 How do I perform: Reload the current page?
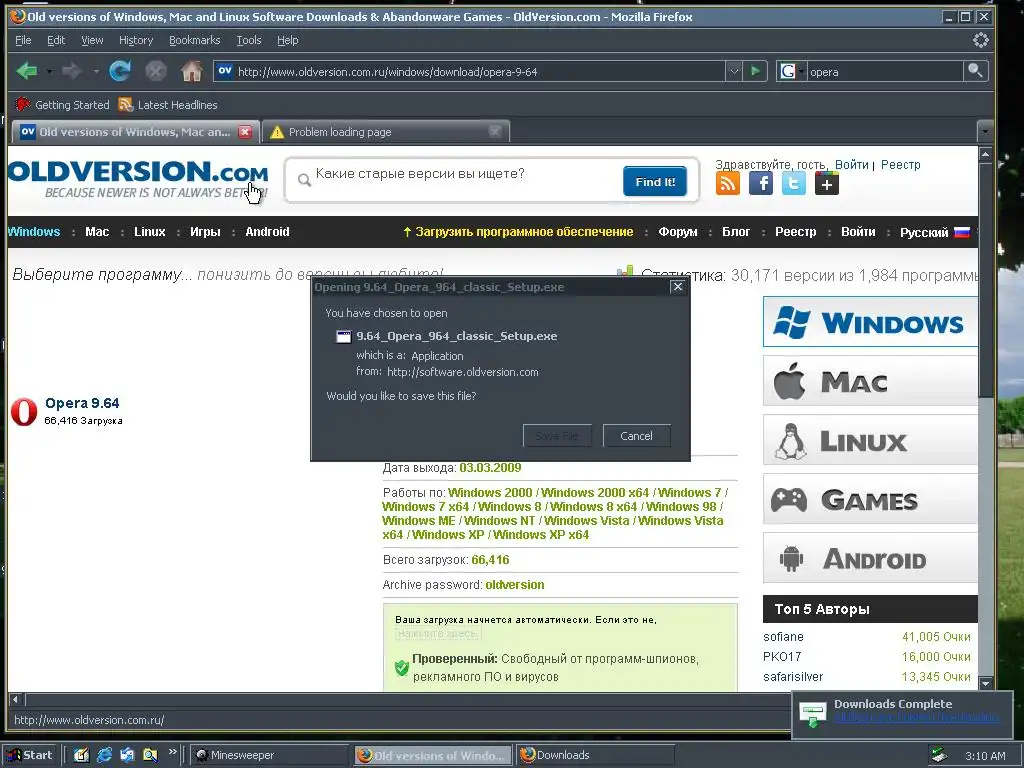120,71
